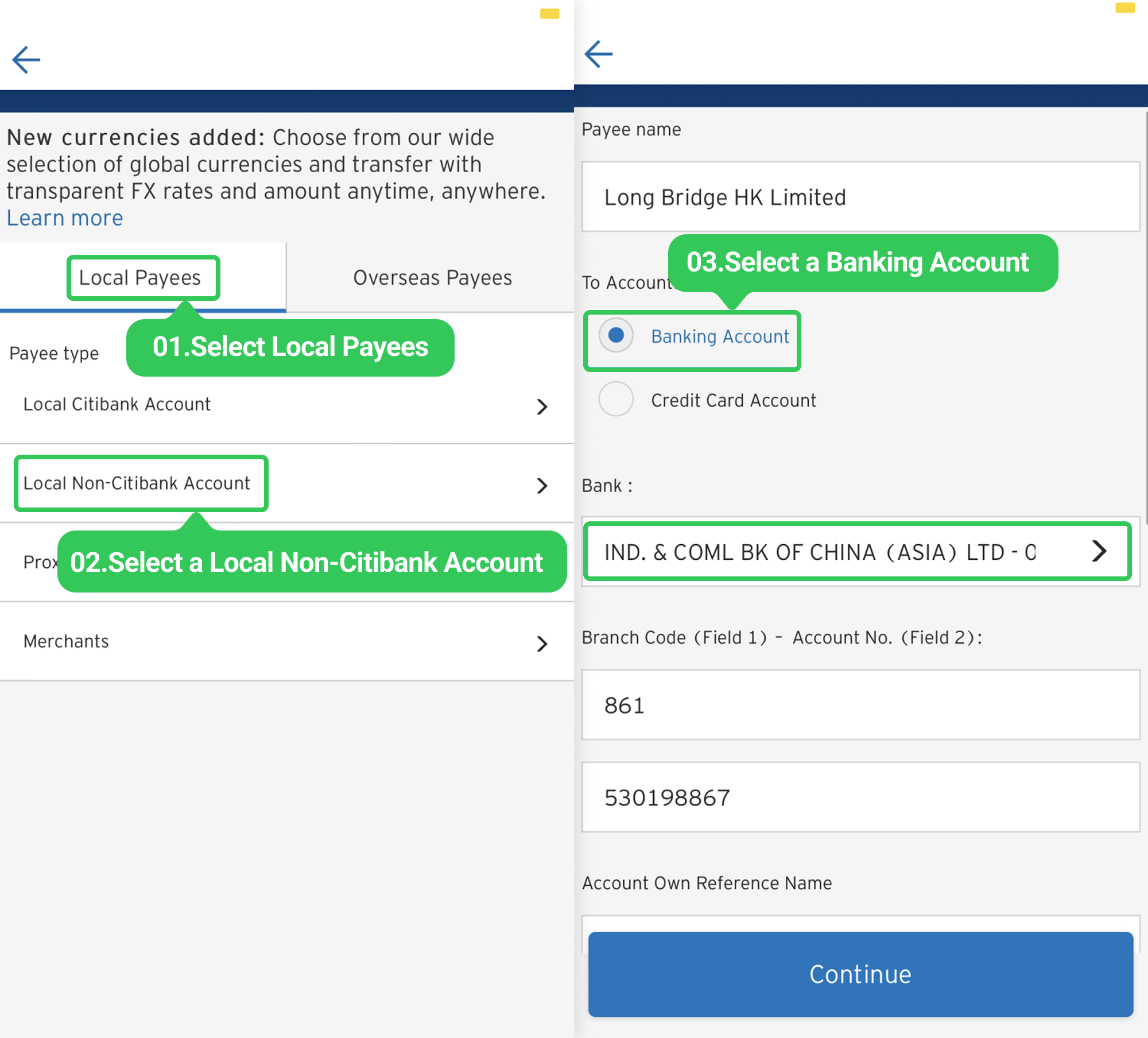The image size is (1148, 1038).
Task: Tap the back arrow on right screen
Action: 599,55
